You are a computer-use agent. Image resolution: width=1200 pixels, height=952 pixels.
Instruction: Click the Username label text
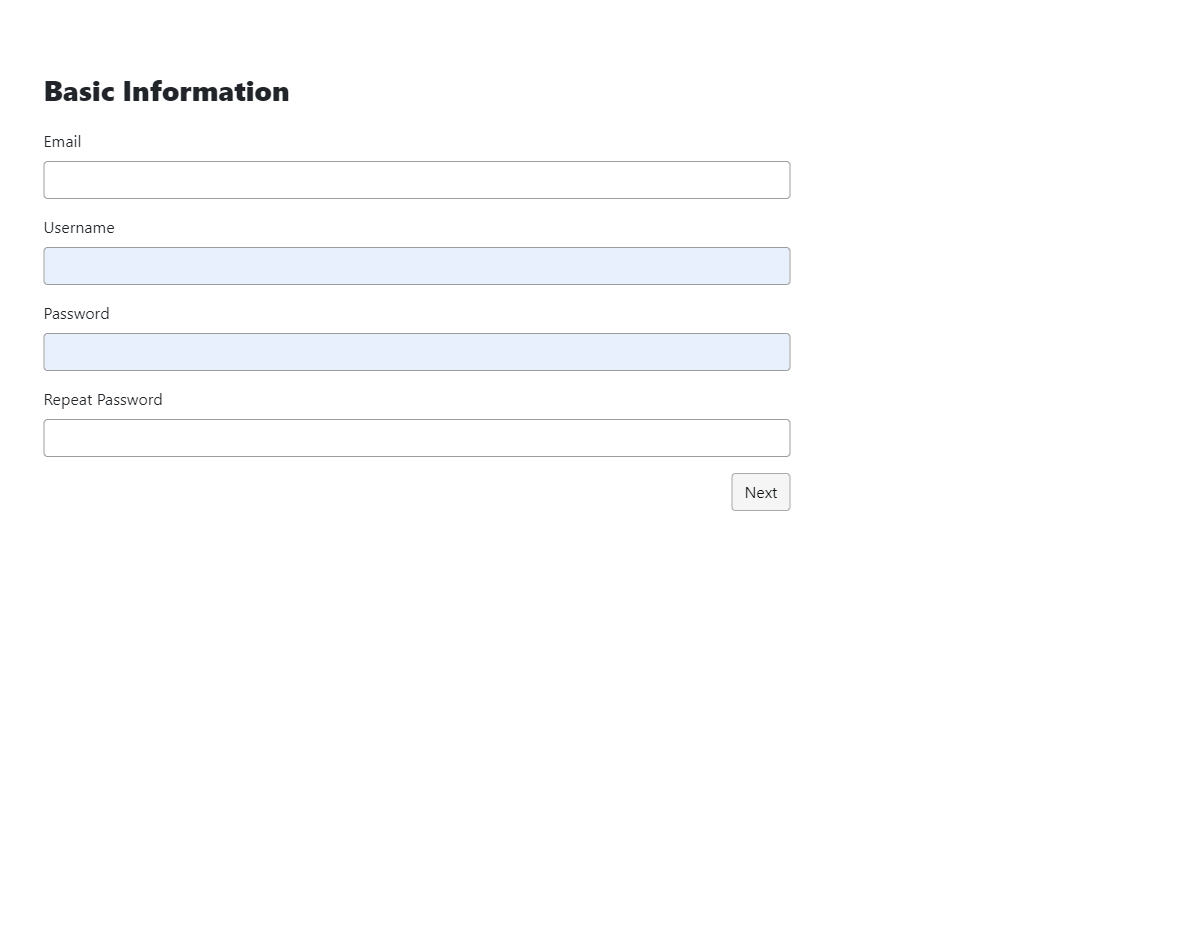click(x=79, y=228)
